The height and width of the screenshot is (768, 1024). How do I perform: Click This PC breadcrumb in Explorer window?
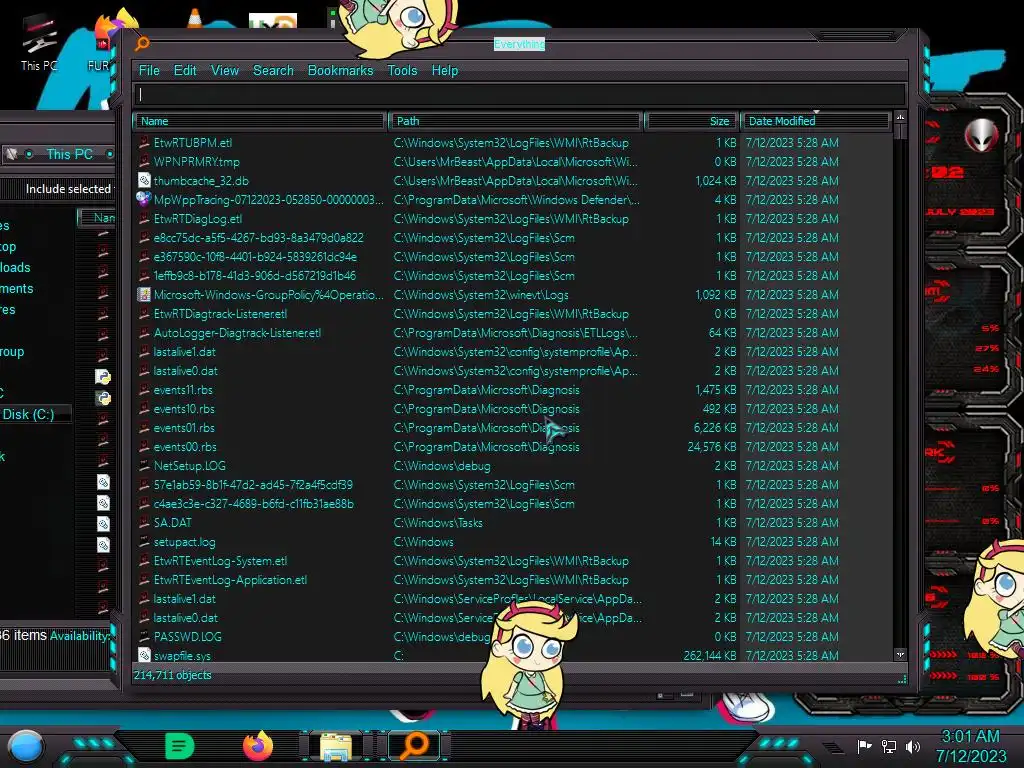pos(69,154)
